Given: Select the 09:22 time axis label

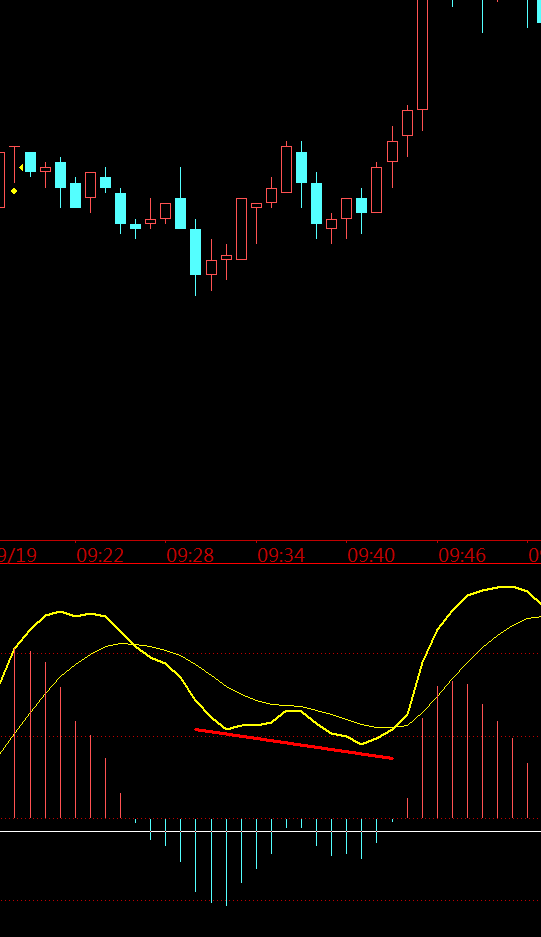Looking at the screenshot, I should (x=100, y=556).
